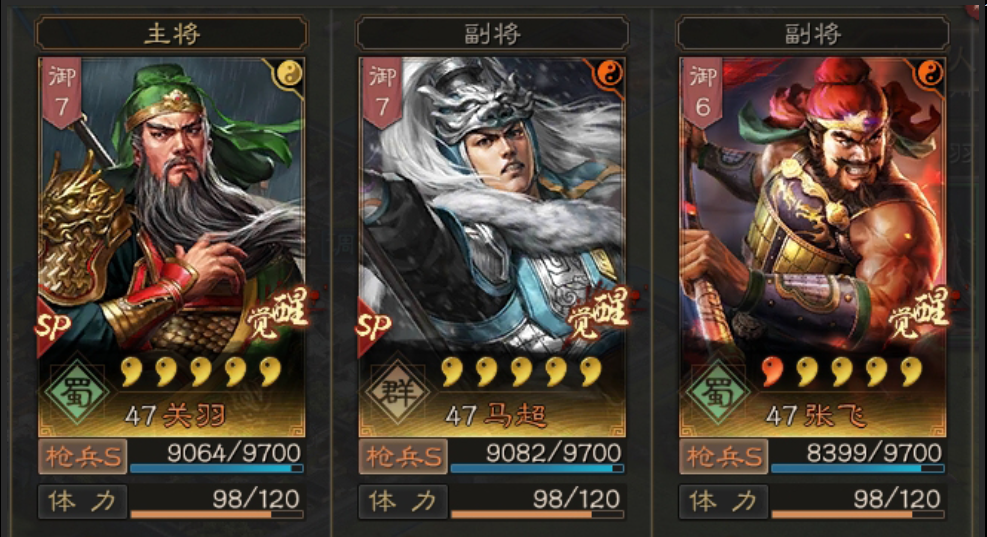Select the green 蜀 faction emblem on 关羽
Image resolution: width=987 pixels, height=537 pixels.
[x=76, y=392]
